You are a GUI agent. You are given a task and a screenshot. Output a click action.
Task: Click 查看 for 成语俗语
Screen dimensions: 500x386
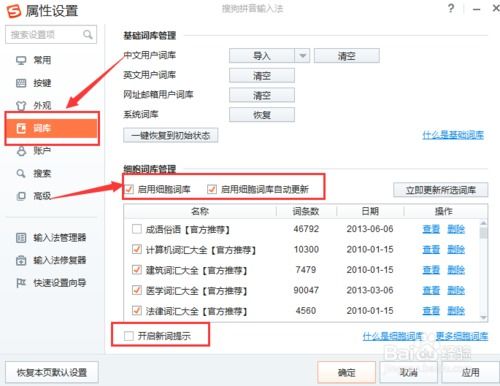[431, 229]
